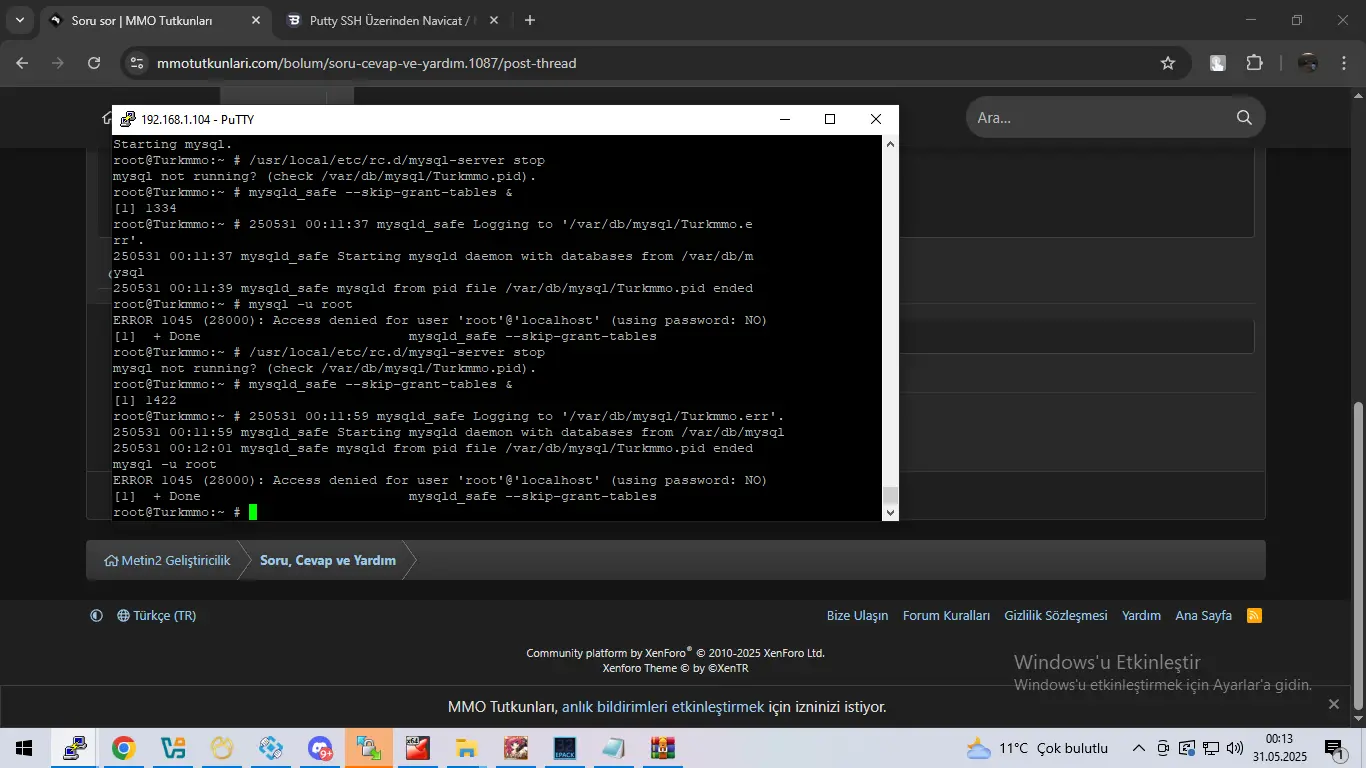This screenshot has height=768, width=1366.
Task: Open the sync status tray icon
Action: point(1187,748)
